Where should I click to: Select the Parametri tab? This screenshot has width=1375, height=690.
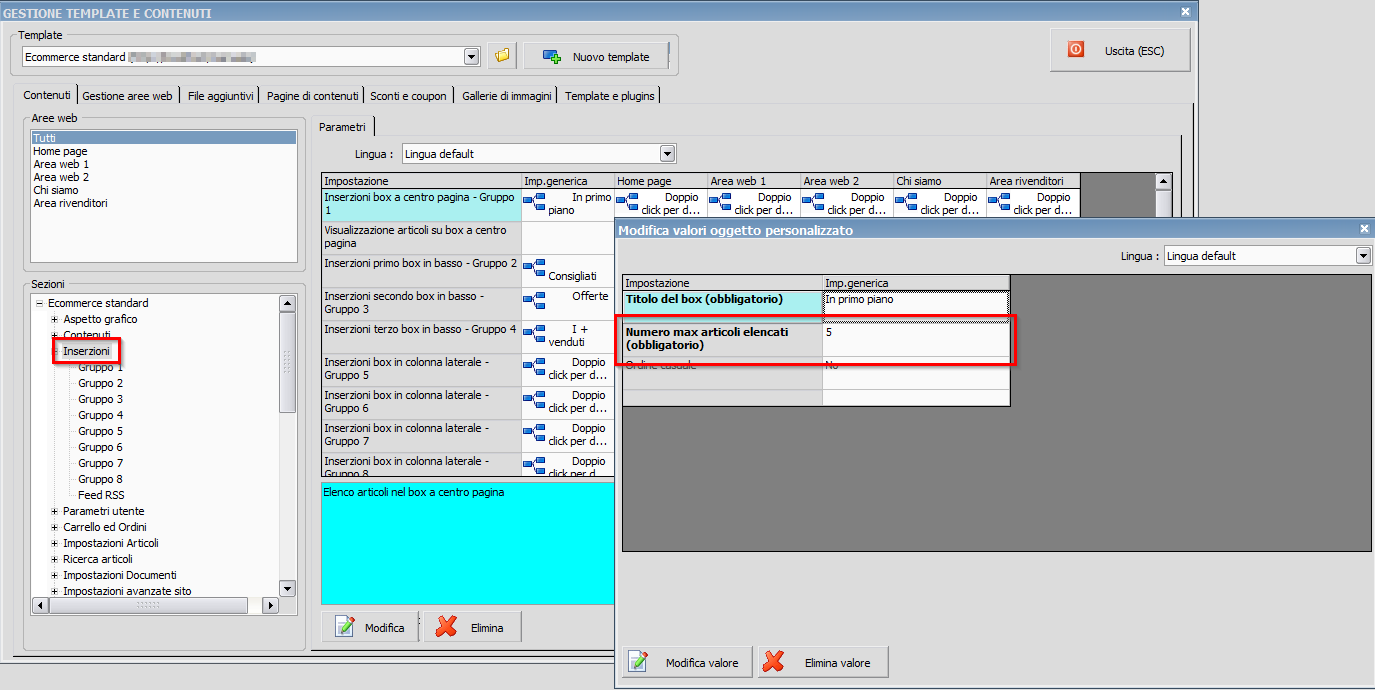click(342, 126)
